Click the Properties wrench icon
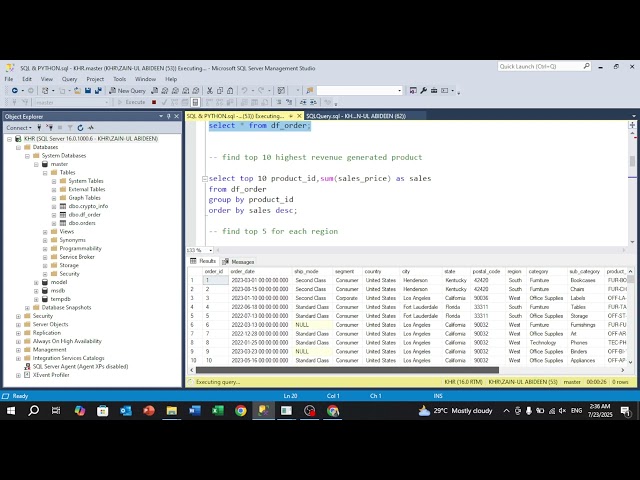This screenshot has width=640, height=480. click(423, 91)
